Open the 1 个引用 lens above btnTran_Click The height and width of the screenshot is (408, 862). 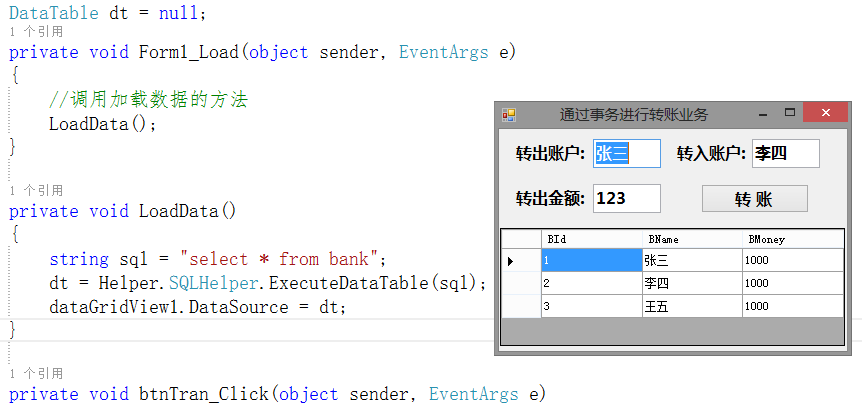click(36, 374)
